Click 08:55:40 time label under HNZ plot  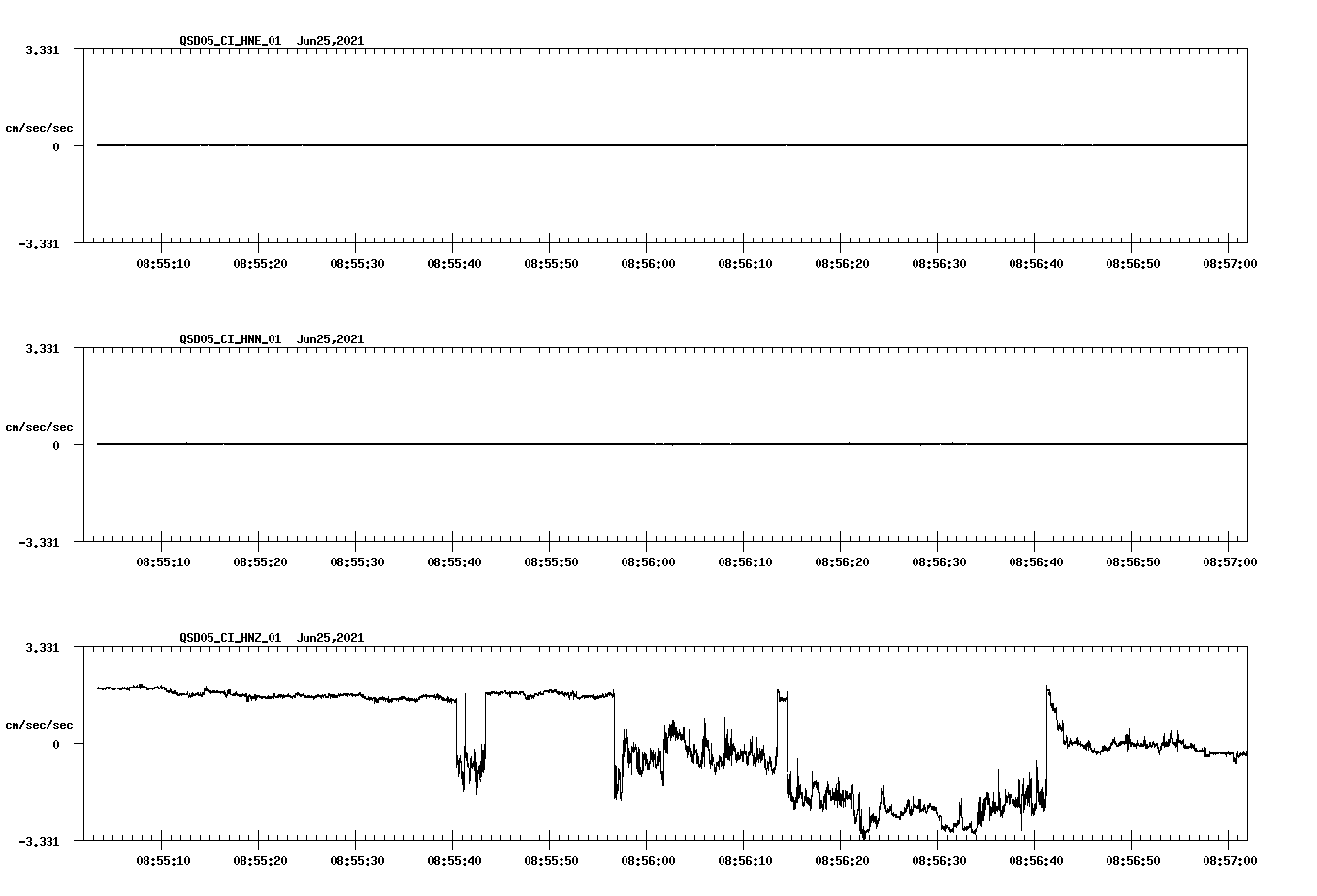(454, 860)
